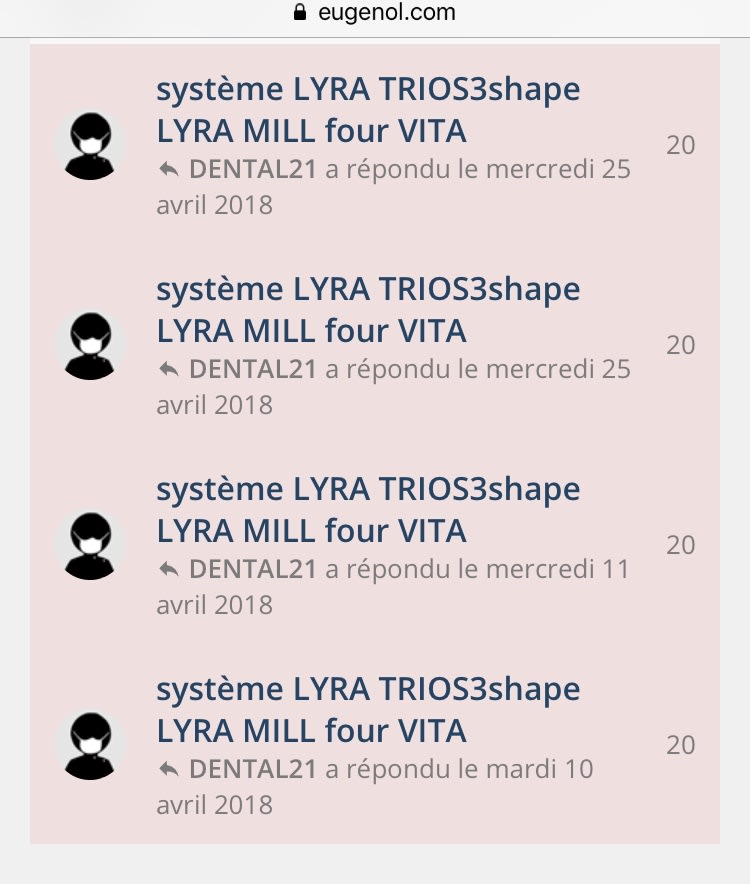Click the lock icon in the address bar

click(298, 13)
